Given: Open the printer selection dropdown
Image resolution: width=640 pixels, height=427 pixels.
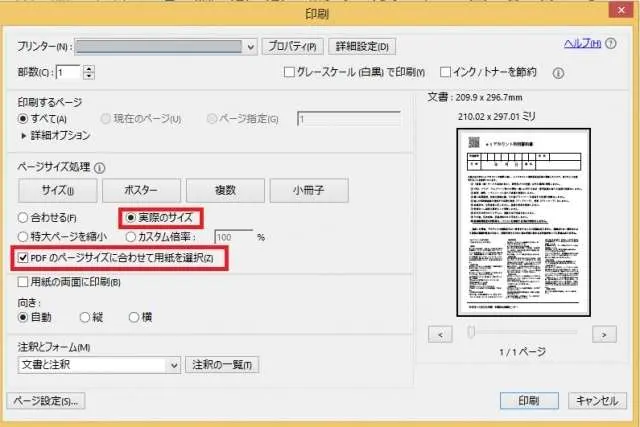Looking at the screenshot, I should 250,46.
